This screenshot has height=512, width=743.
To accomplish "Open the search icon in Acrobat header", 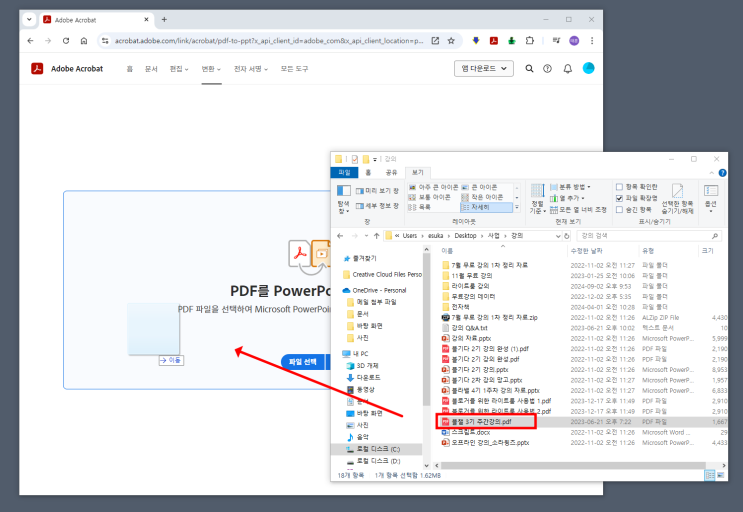I will pyautogui.click(x=529, y=69).
